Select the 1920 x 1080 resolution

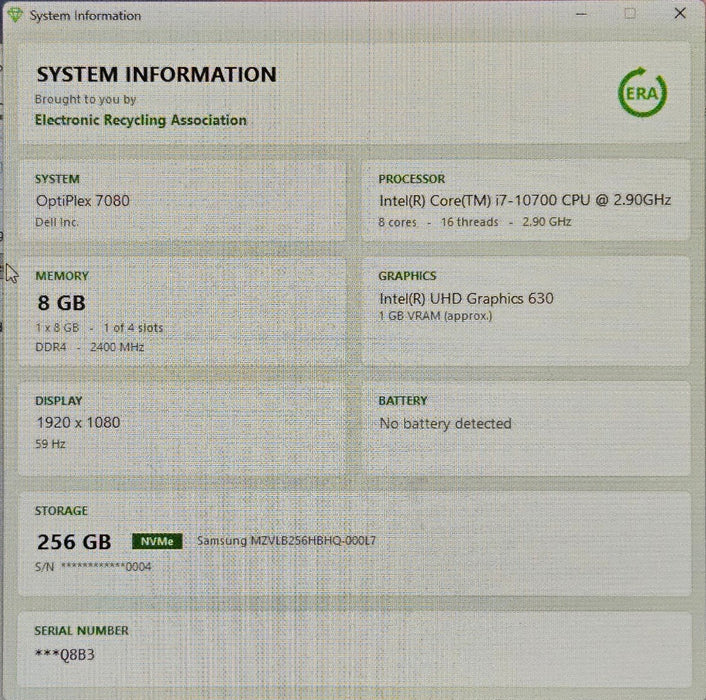click(x=78, y=422)
